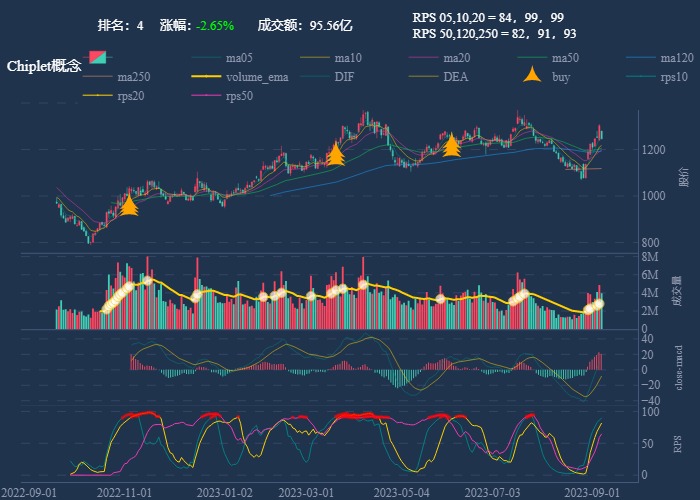This screenshot has width=700, height=500.
Task: Click the buy marker cluster near 2023-05
Action: (451, 146)
